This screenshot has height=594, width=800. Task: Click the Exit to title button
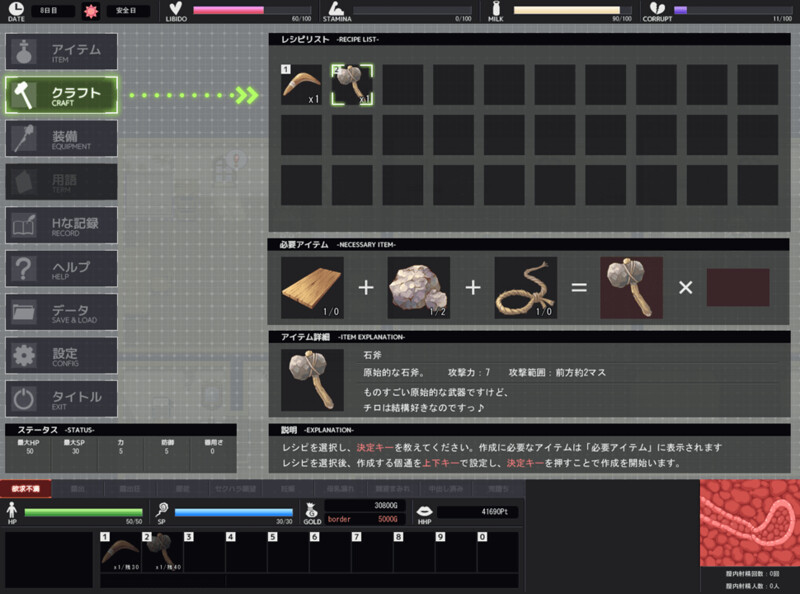point(61,398)
